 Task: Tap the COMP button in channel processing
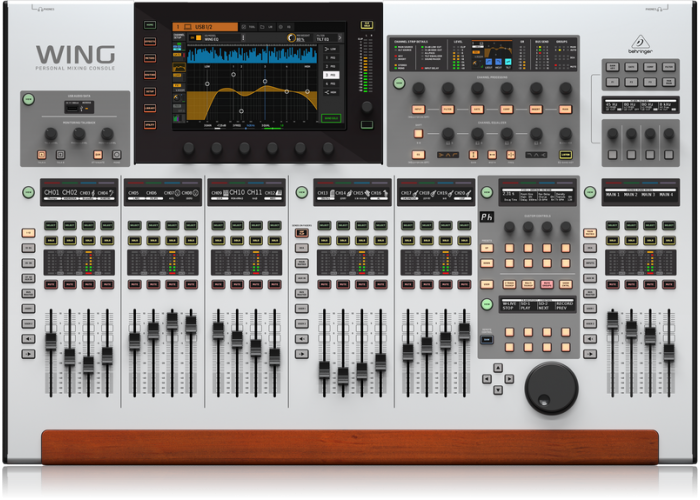tap(507, 109)
